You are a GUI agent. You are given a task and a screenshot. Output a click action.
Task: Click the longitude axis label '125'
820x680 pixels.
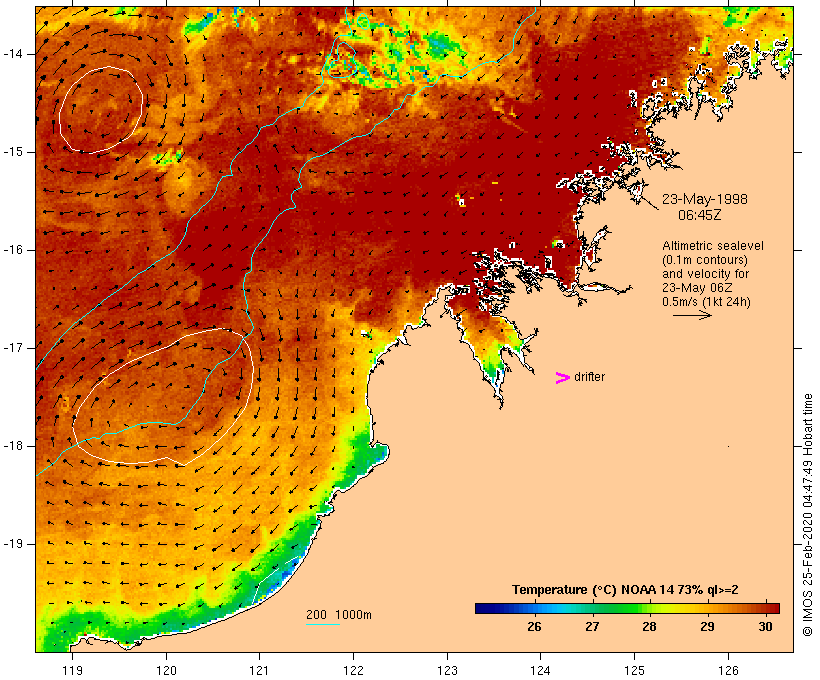[x=635, y=670]
